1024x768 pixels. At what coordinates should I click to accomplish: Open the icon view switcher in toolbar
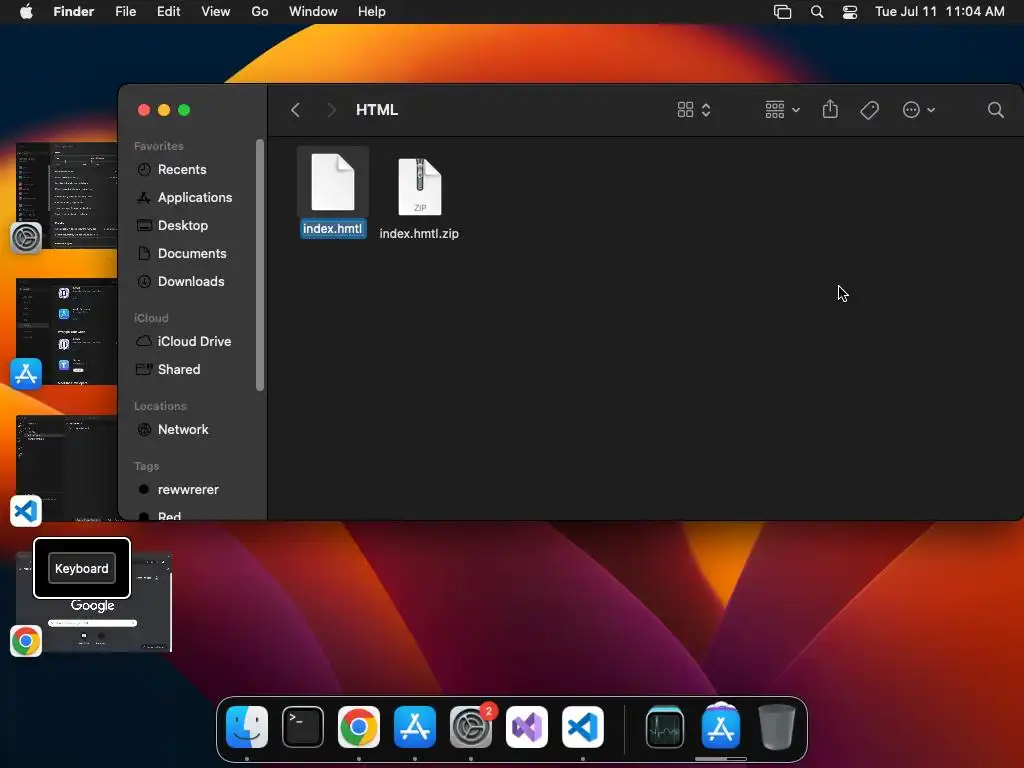coord(694,110)
